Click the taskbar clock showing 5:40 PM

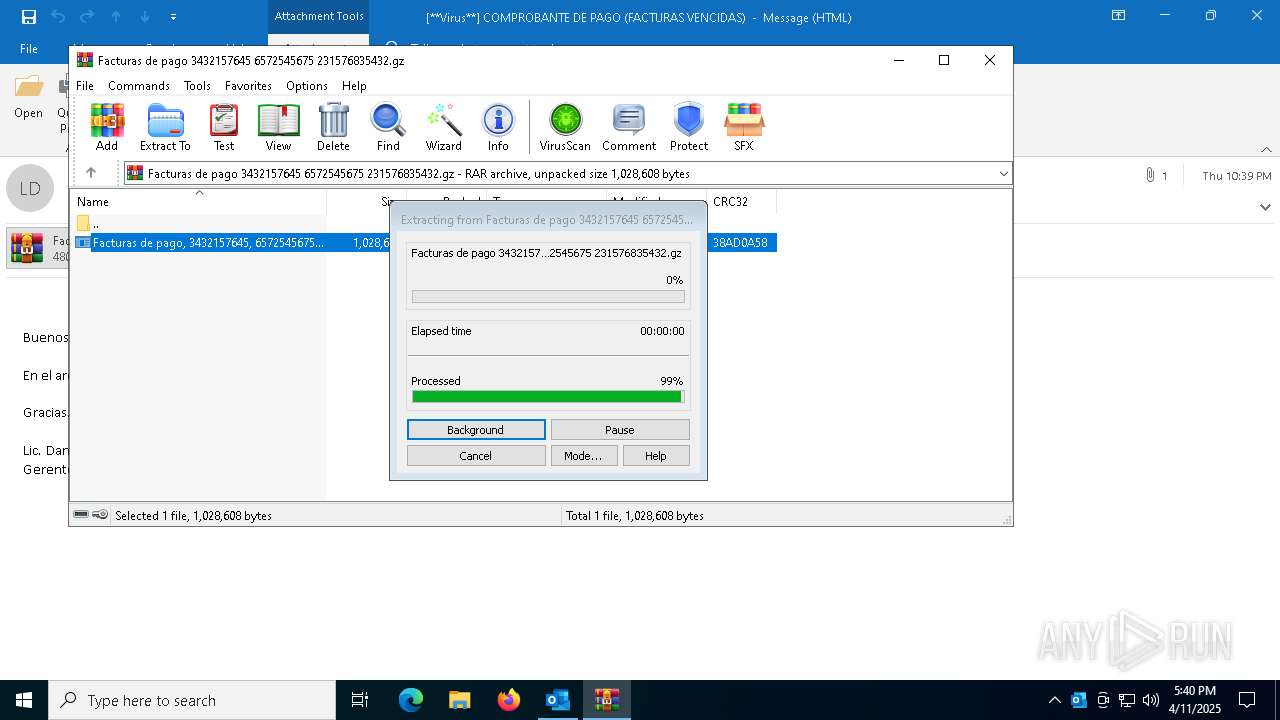[1194, 700]
